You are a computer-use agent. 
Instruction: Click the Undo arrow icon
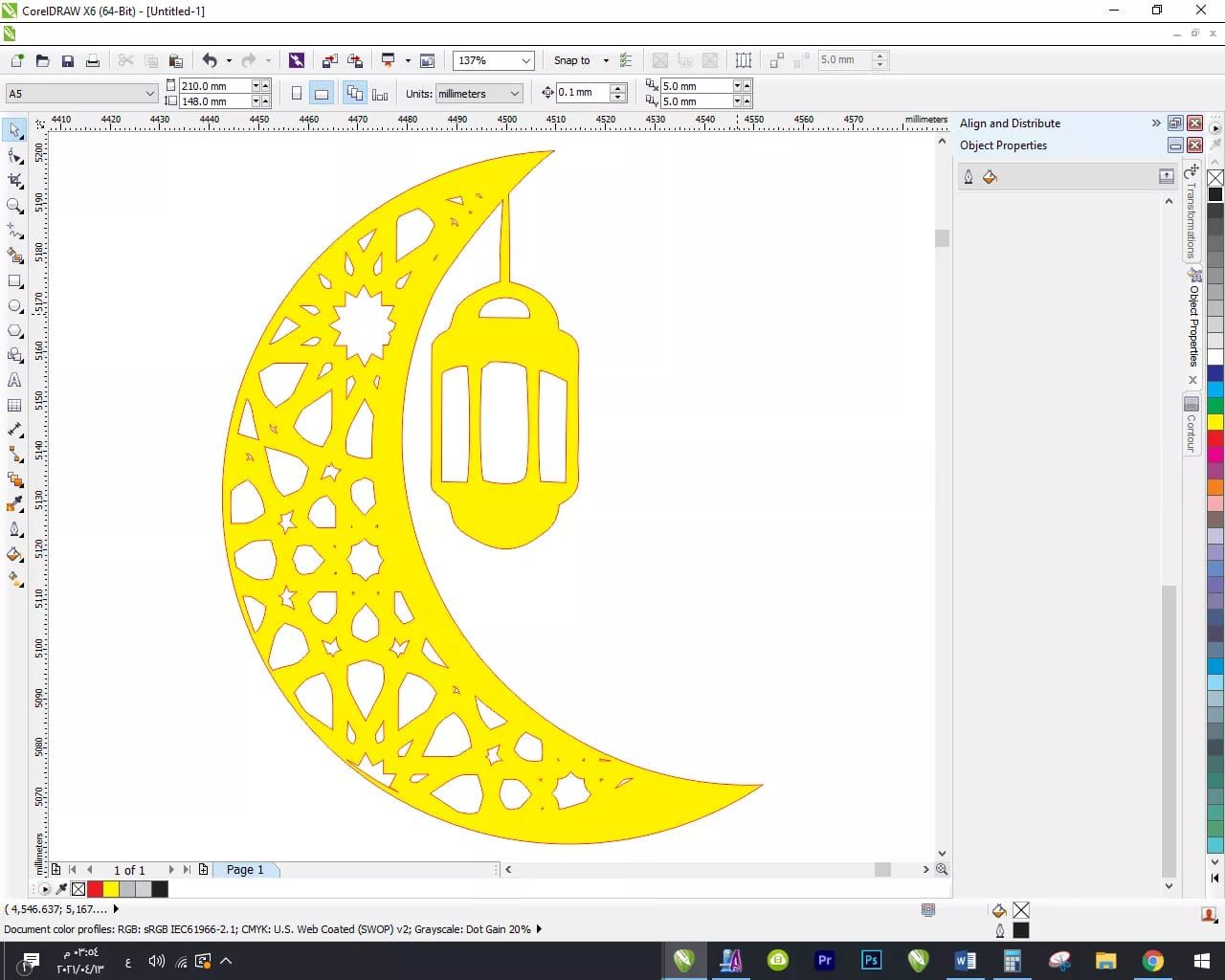pyautogui.click(x=210, y=60)
